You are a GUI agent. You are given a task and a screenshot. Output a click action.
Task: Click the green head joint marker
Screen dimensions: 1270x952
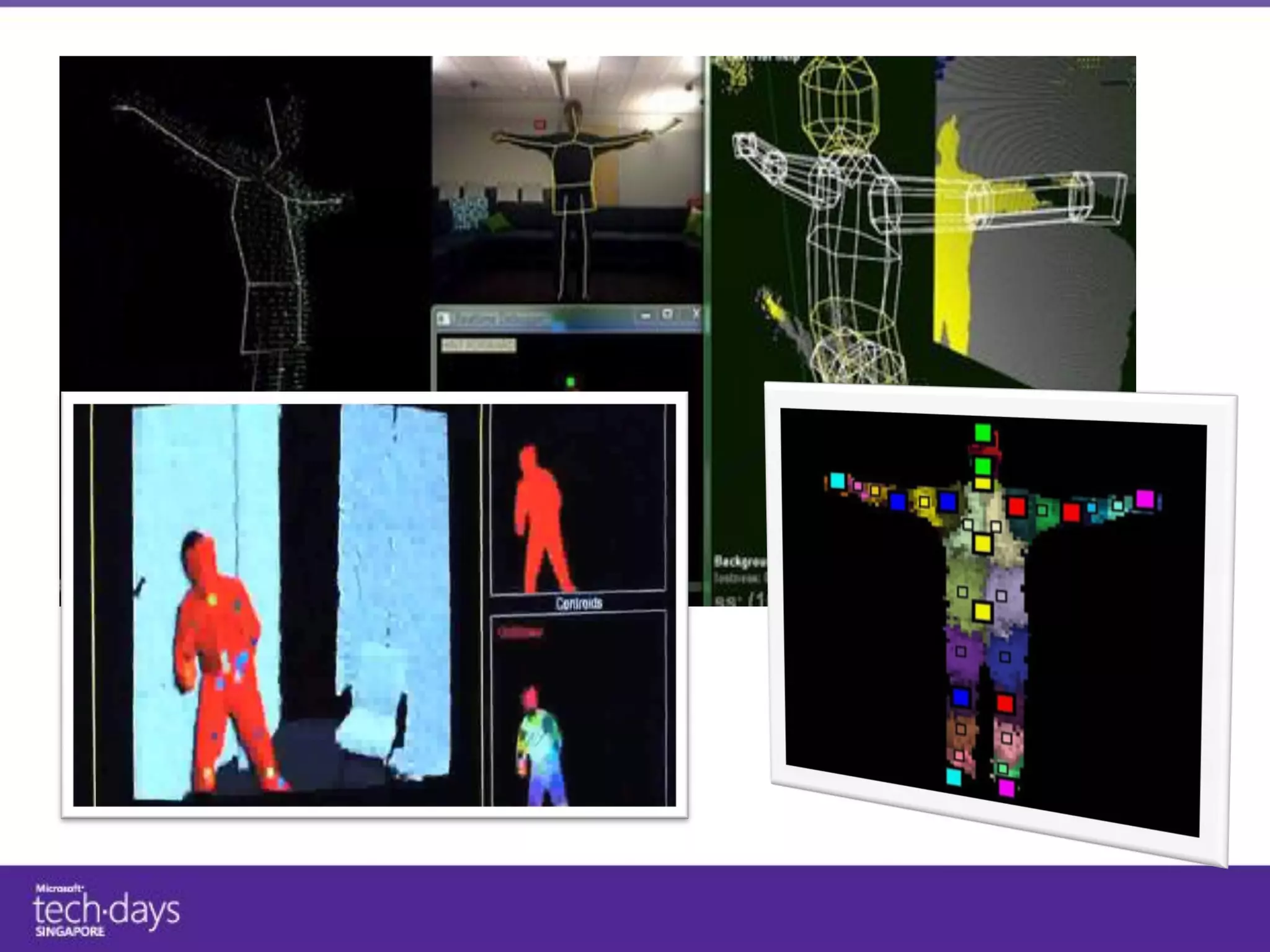pos(982,433)
